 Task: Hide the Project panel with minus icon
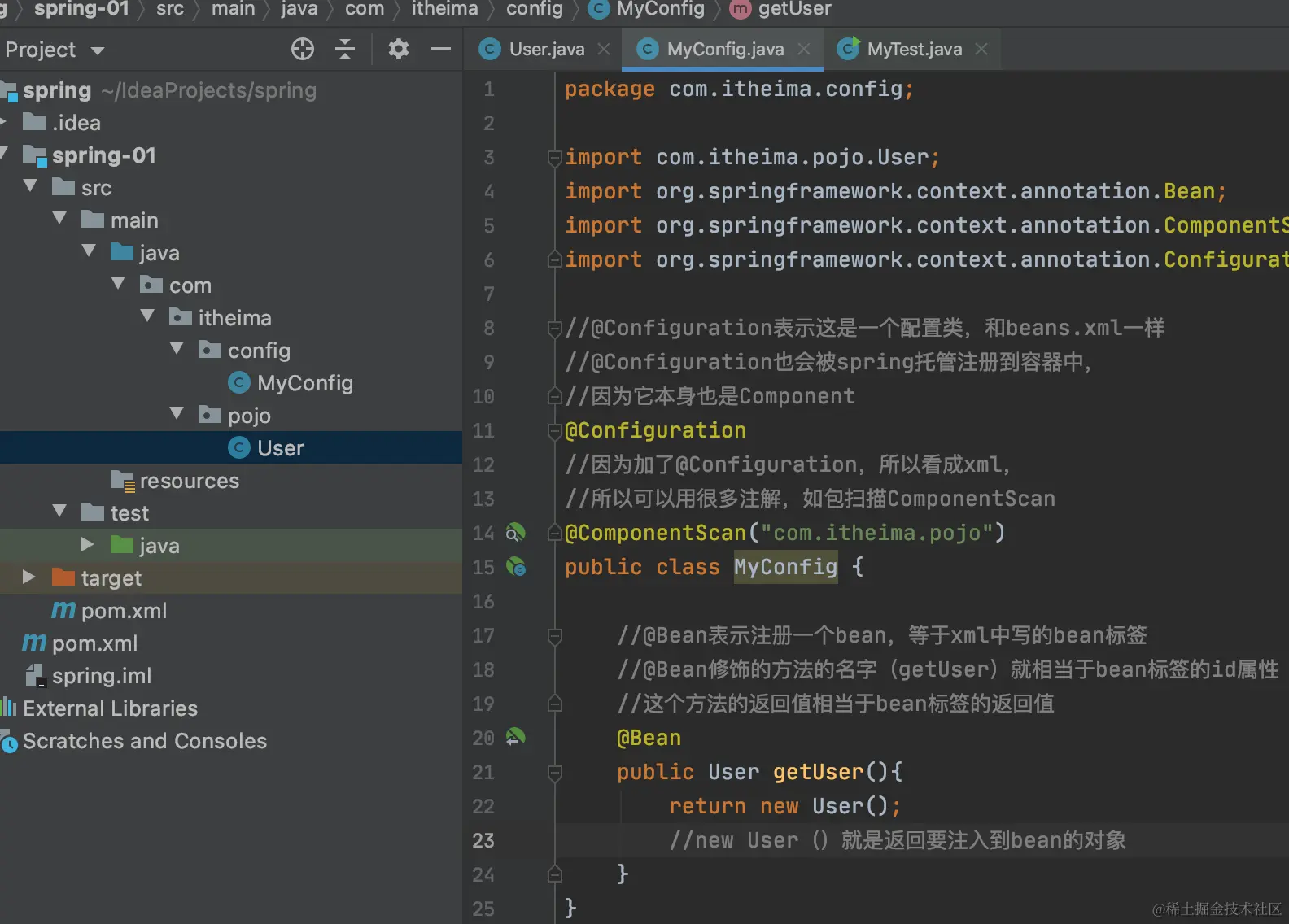[441, 50]
